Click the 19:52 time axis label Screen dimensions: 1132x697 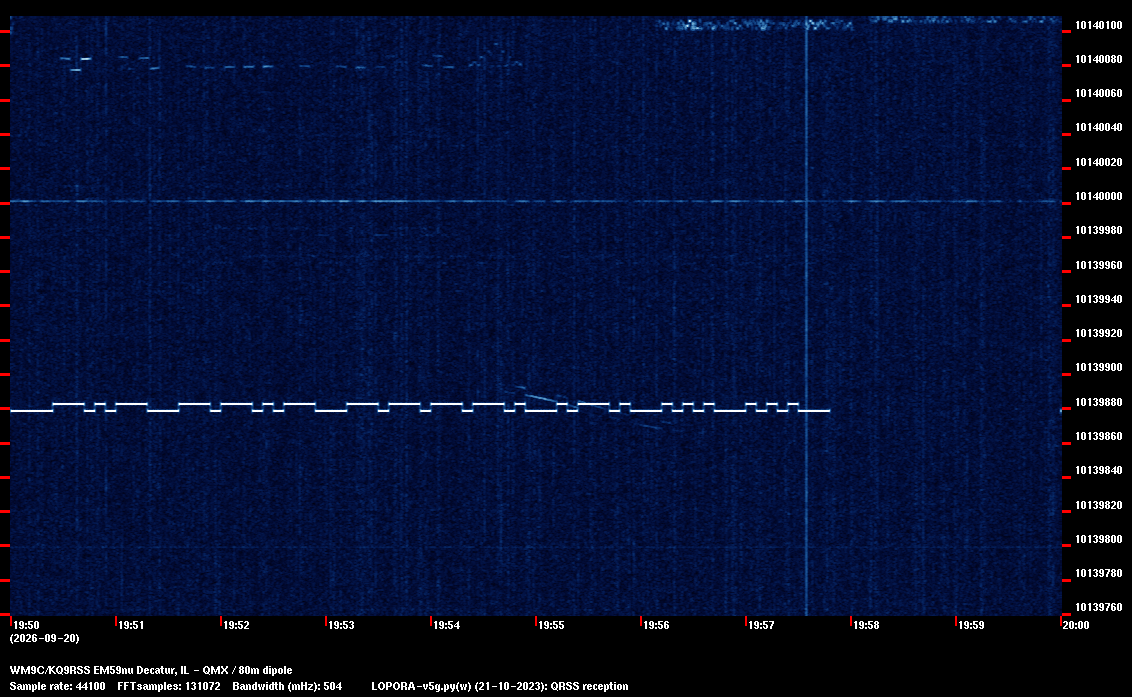237,625
